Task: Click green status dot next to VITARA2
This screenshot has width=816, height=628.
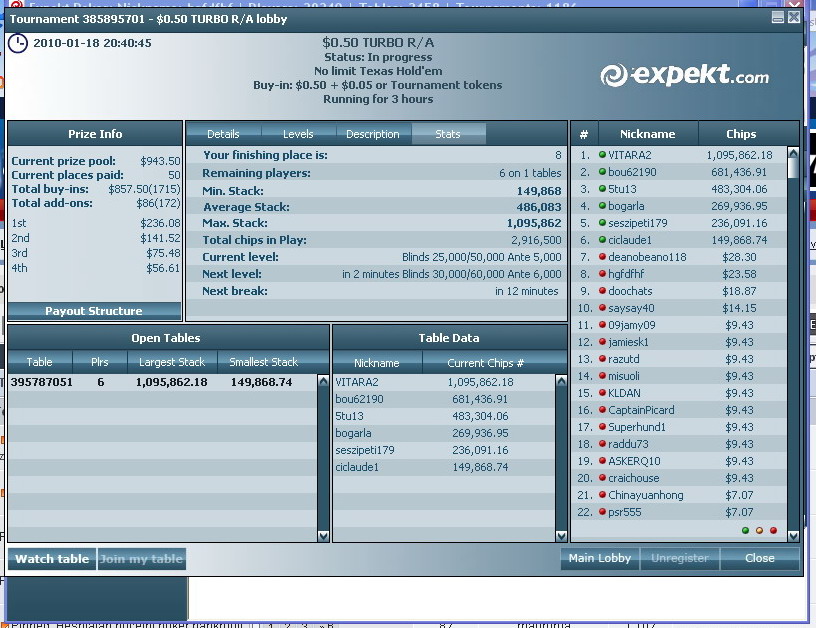Action: [602, 155]
